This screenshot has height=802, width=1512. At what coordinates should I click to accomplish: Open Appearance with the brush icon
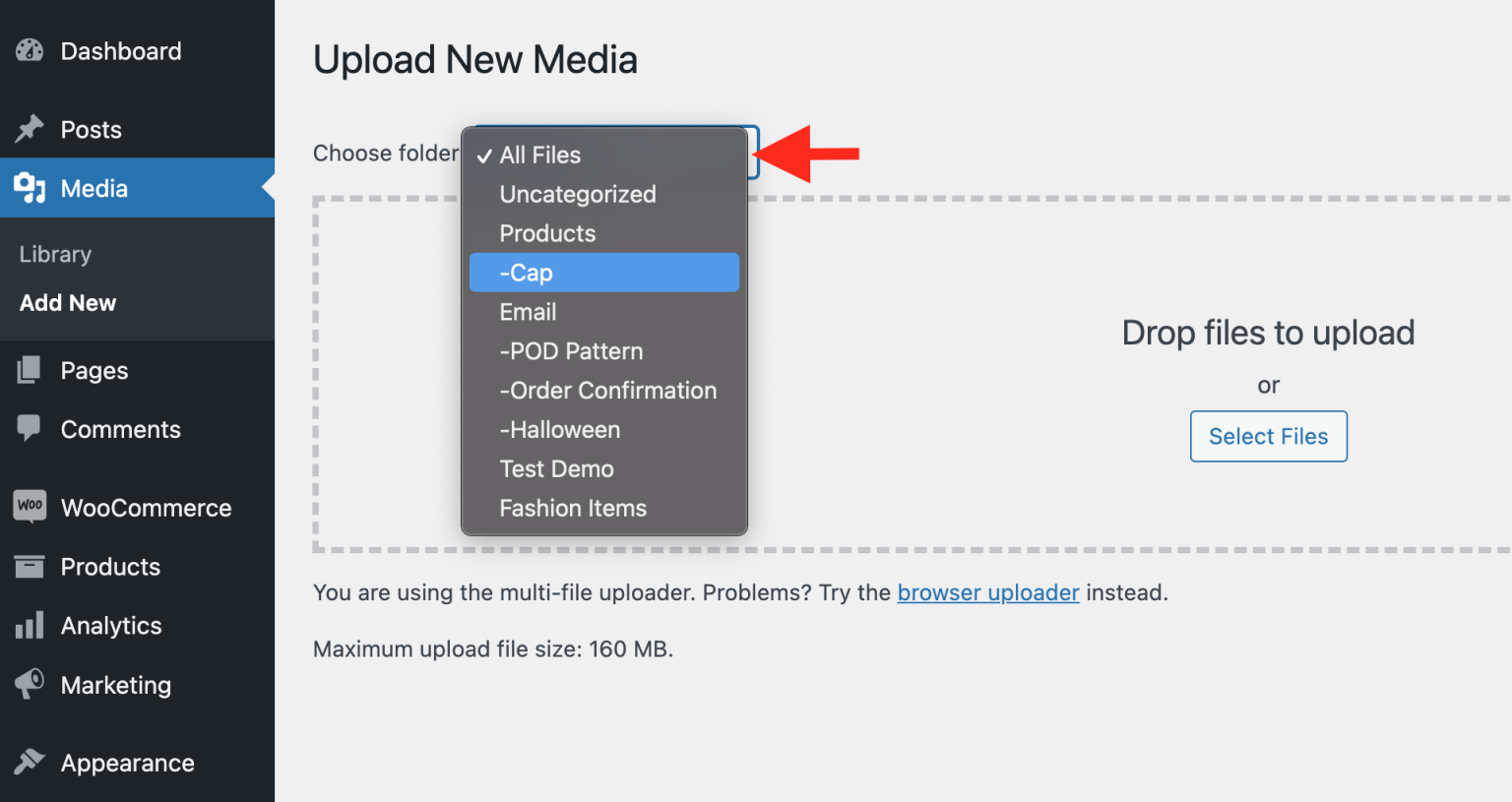point(29,763)
